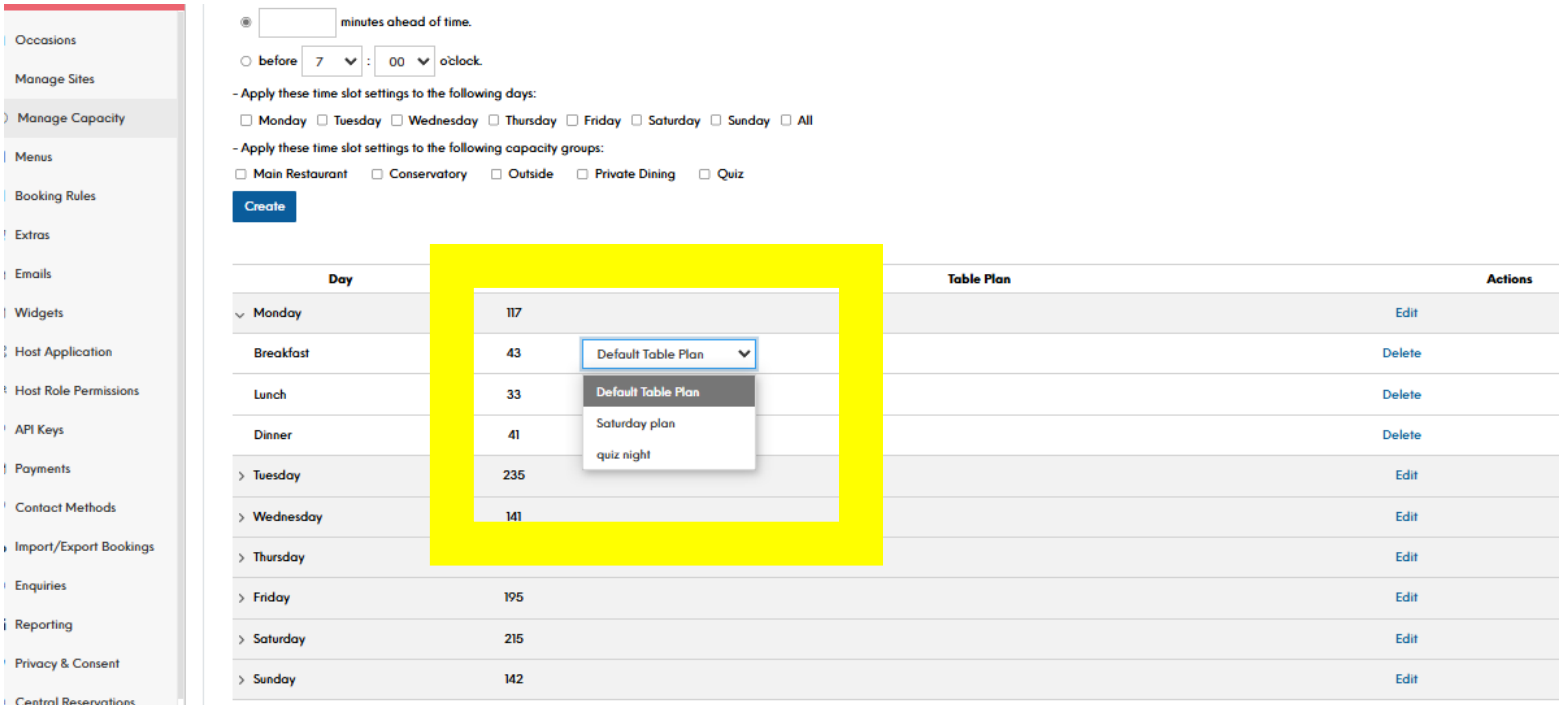Viewport: 1561px width, 705px height.
Task: Check the All days checkbox
Action: pos(786,121)
